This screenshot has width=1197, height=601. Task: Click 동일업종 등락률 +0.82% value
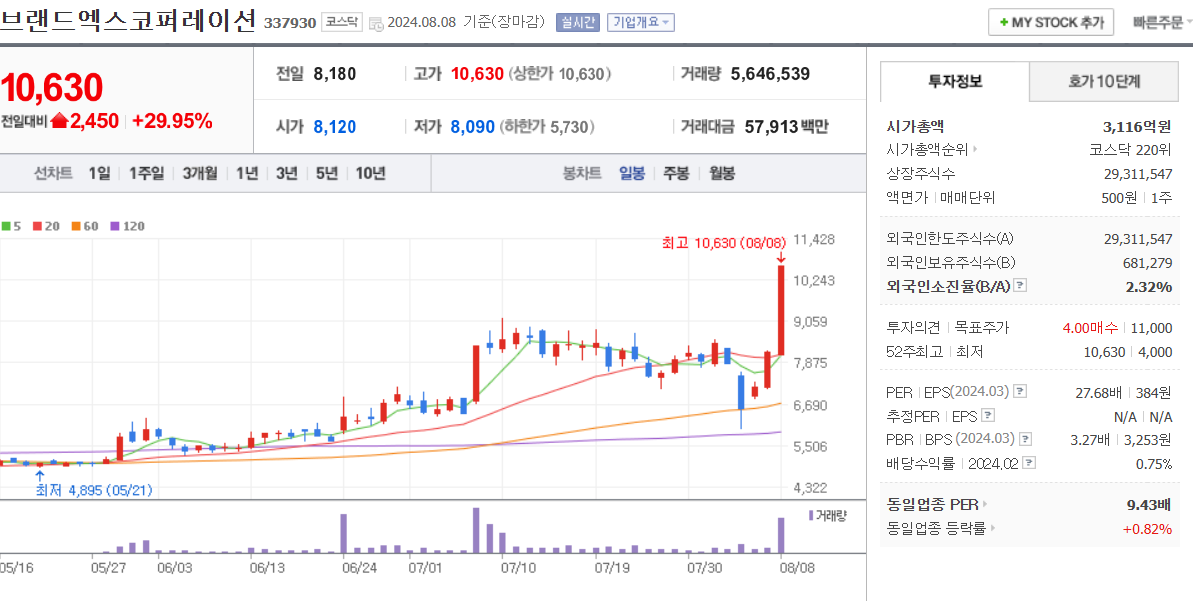1147,528
